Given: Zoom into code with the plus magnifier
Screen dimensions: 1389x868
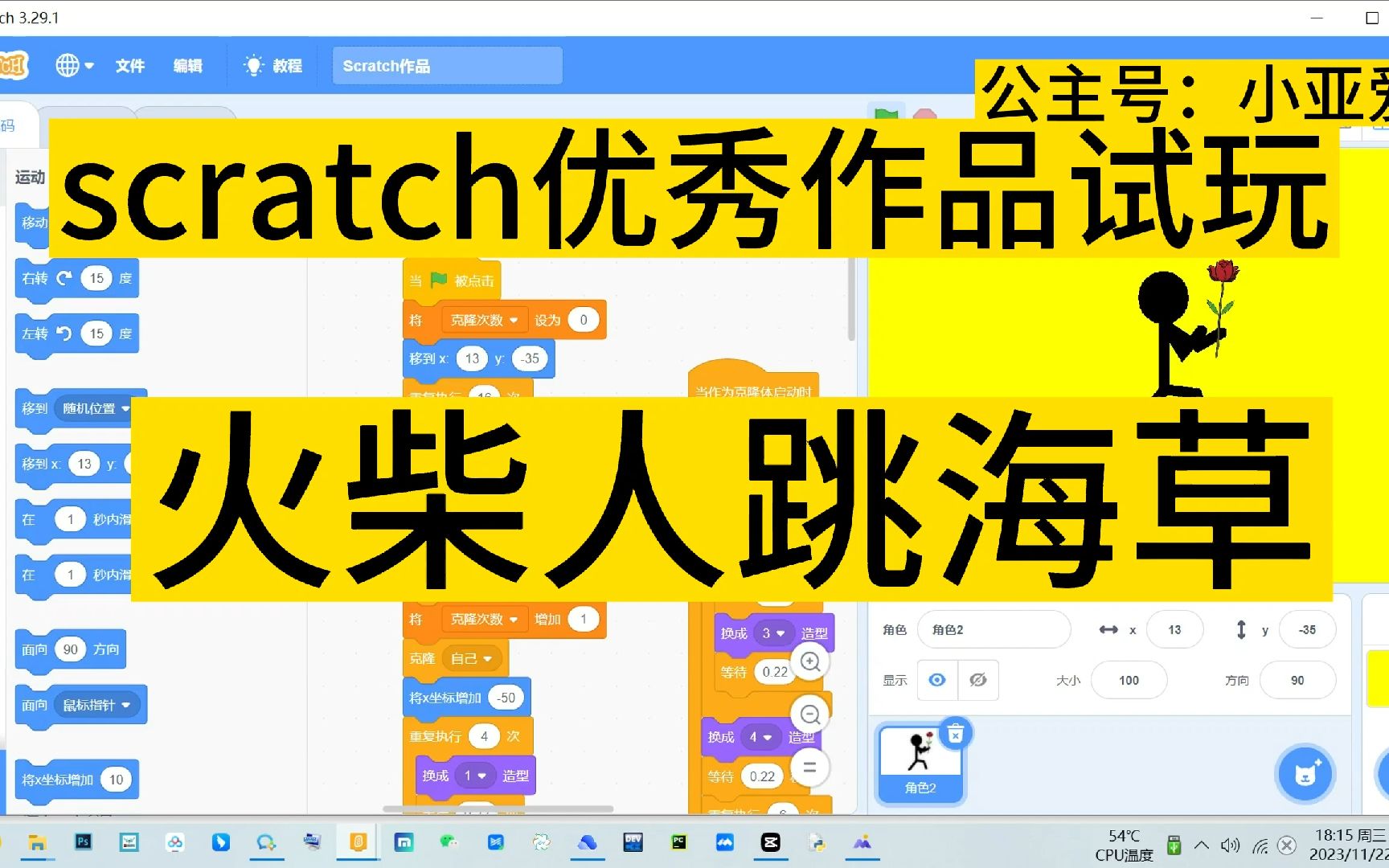Looking at the screenshot, I should (810, 661).
